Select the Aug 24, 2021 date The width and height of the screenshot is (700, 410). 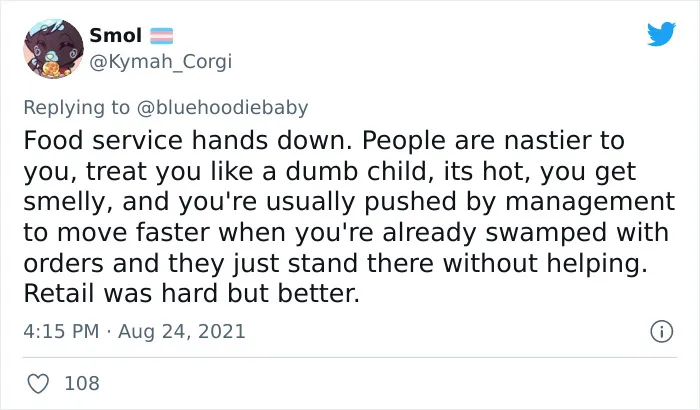(x=182, y=332)
